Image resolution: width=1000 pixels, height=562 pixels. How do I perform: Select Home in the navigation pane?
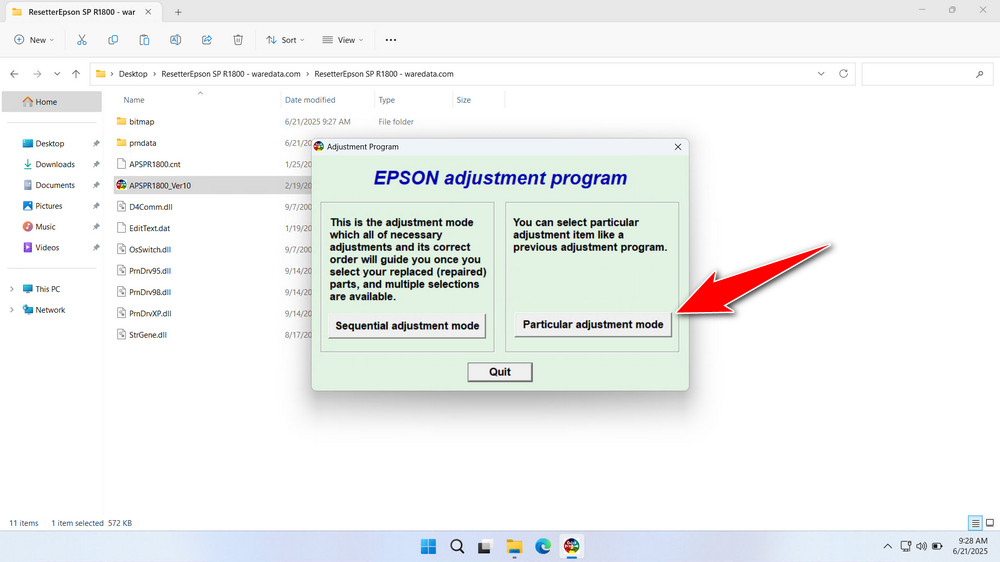tap(52, 101)
